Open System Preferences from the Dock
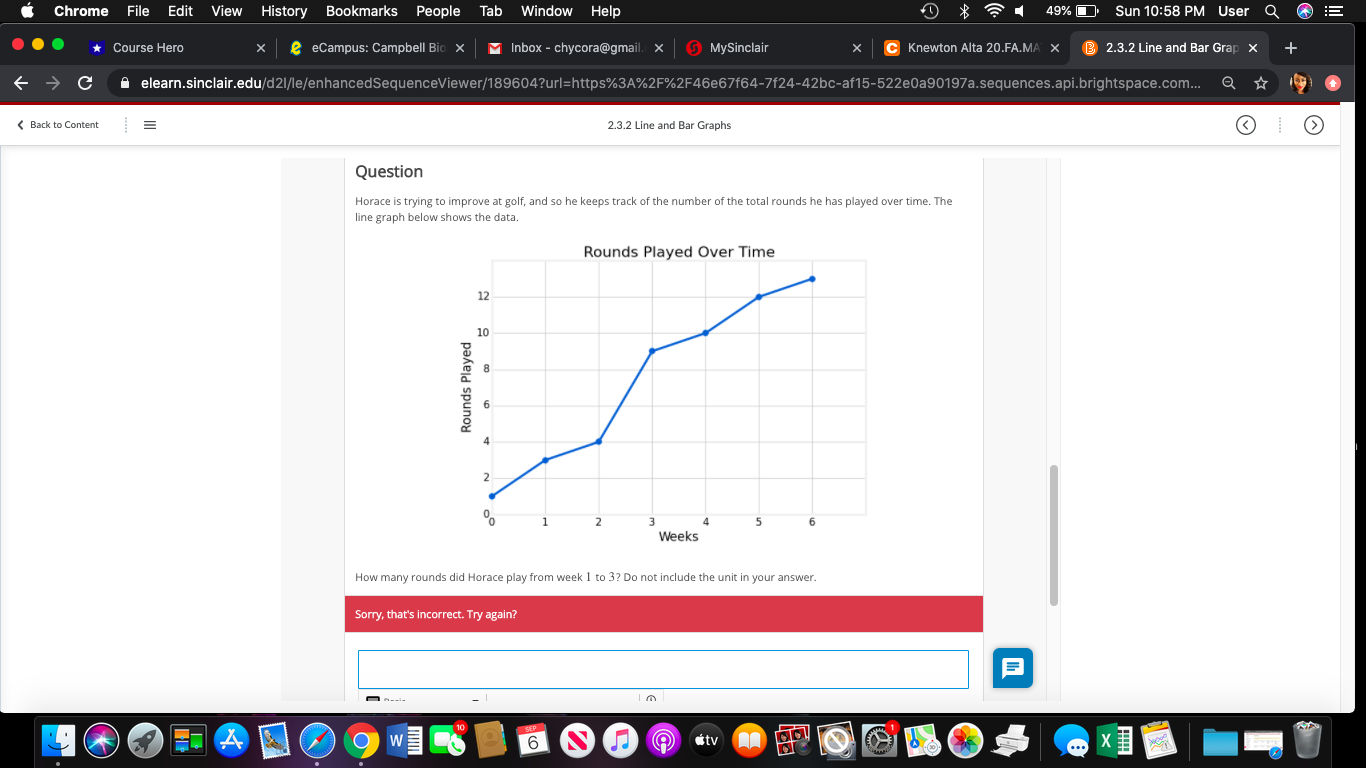This screenshot has height=768, width=1366. pyautogui.click(x=879, y=740)
